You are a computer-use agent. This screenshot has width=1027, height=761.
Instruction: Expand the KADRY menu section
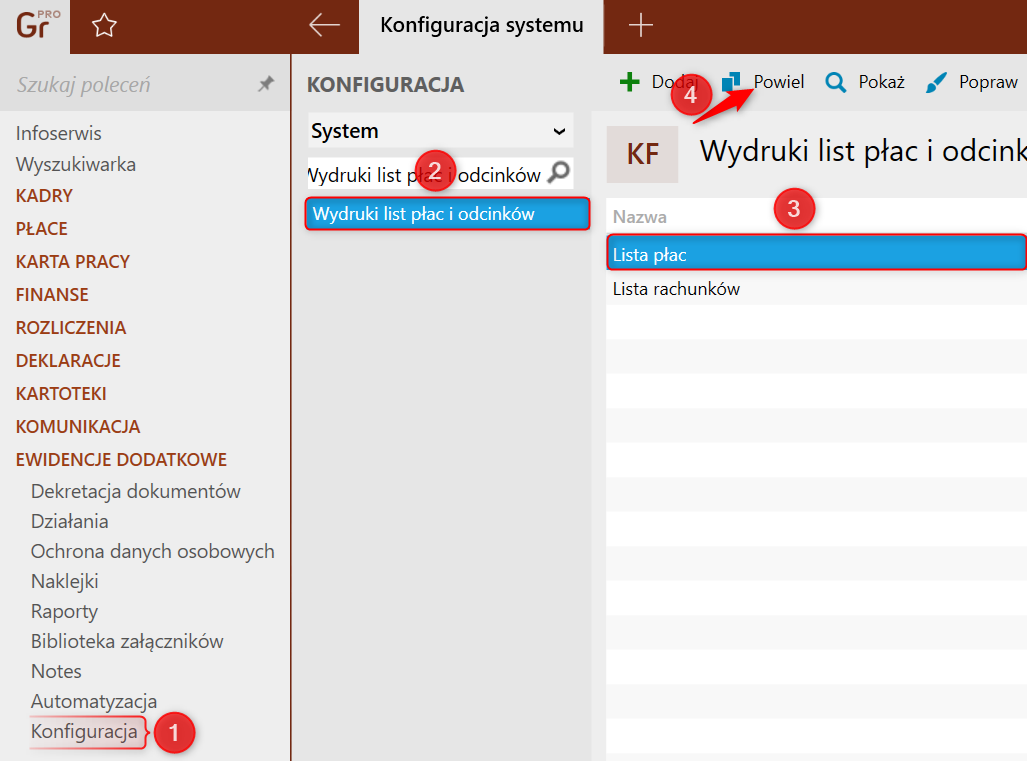pos(44,196)
